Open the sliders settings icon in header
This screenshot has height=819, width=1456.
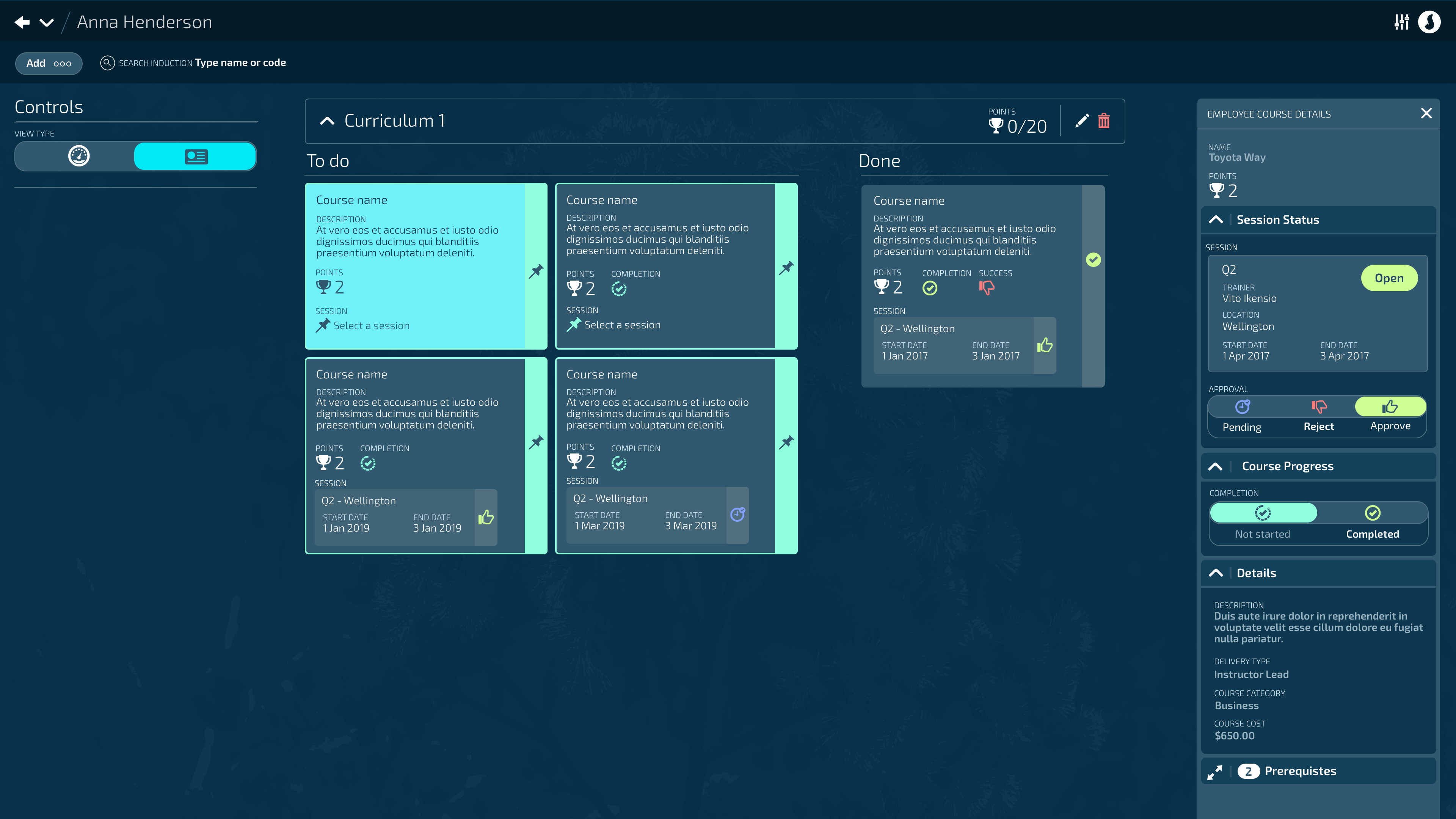click(x=1401, y=22)
